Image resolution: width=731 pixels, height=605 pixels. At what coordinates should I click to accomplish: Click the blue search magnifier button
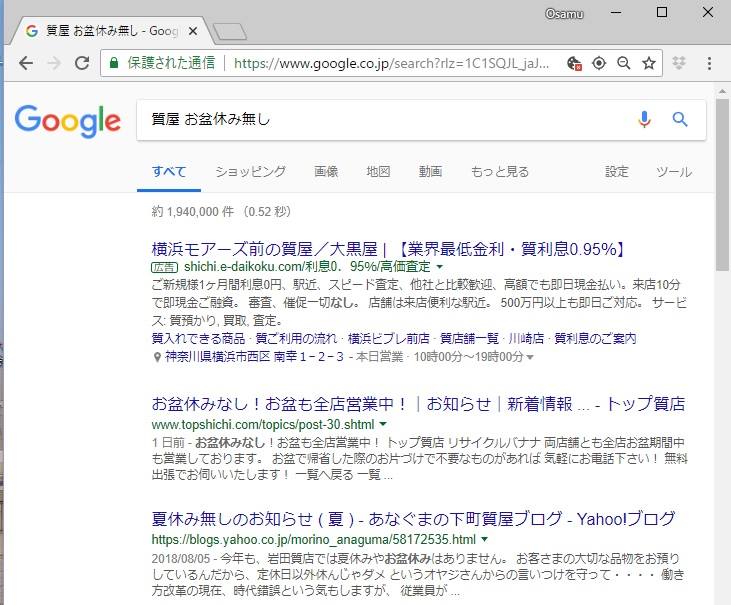tap(680, 119)
